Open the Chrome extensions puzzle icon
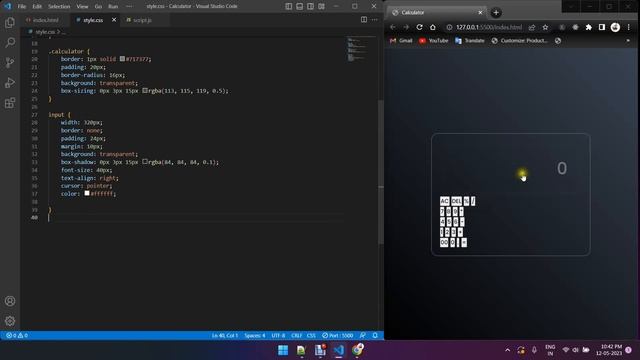Viewport: 640px width, 360px height. point(589,27)
